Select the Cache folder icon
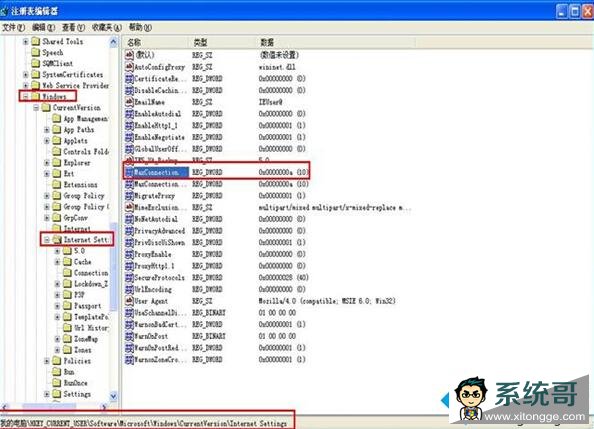The width and height of the screenshot is (594, 429). point(67,261)
